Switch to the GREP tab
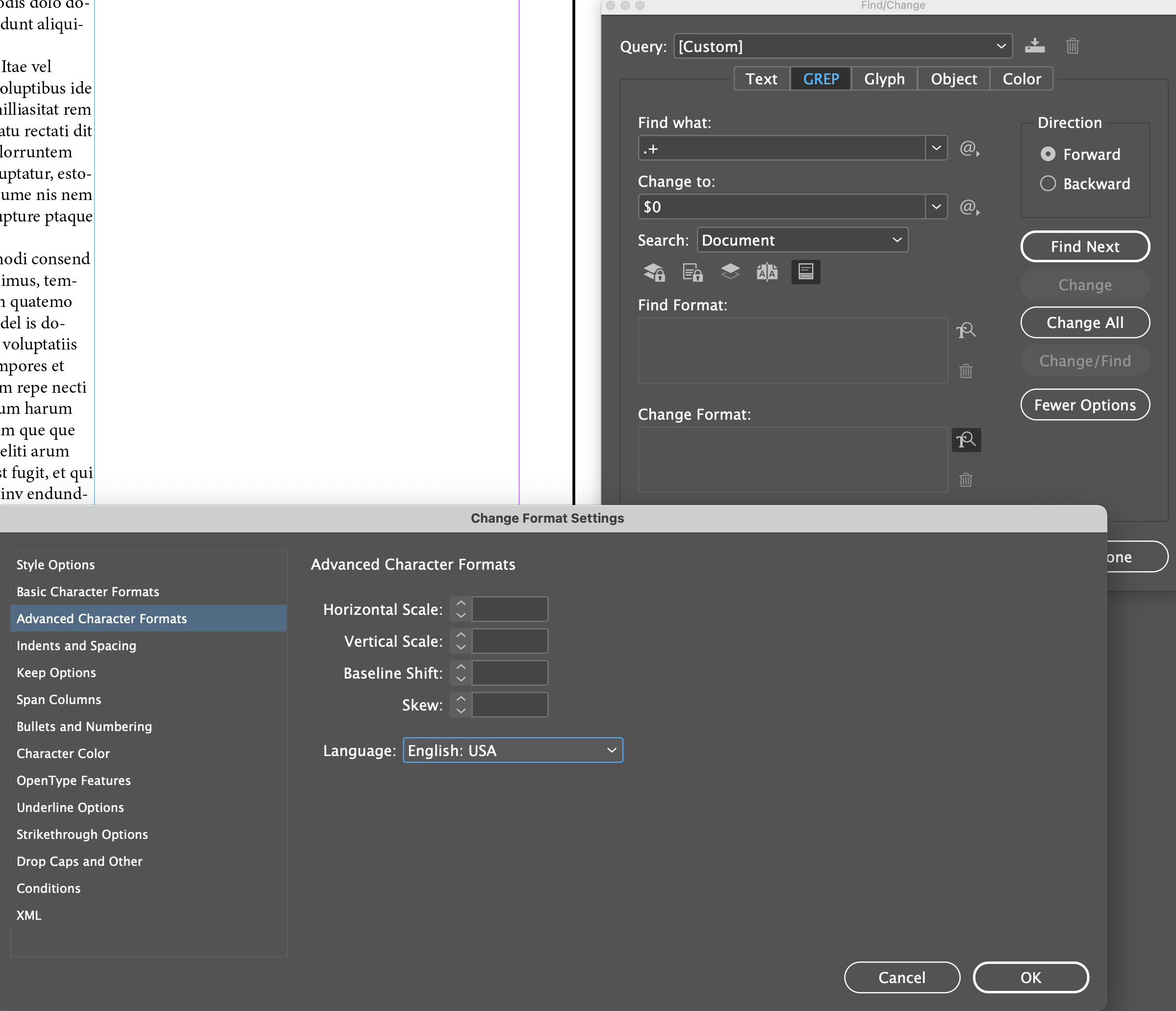Image resolution: width=1176 pixels, height=1011 pixels. [x=821, y=79]
